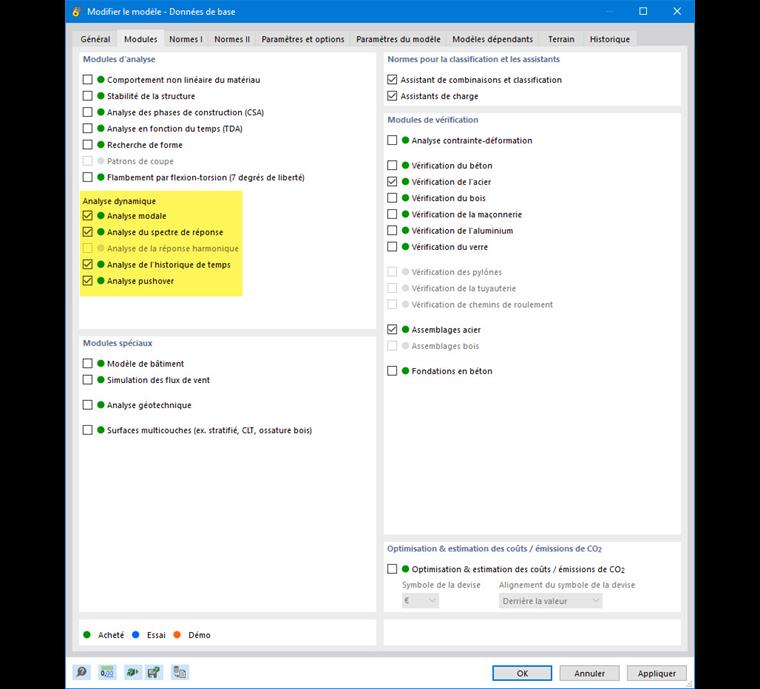
Task: Open the Normes I tab
Action: pos(186,39)
